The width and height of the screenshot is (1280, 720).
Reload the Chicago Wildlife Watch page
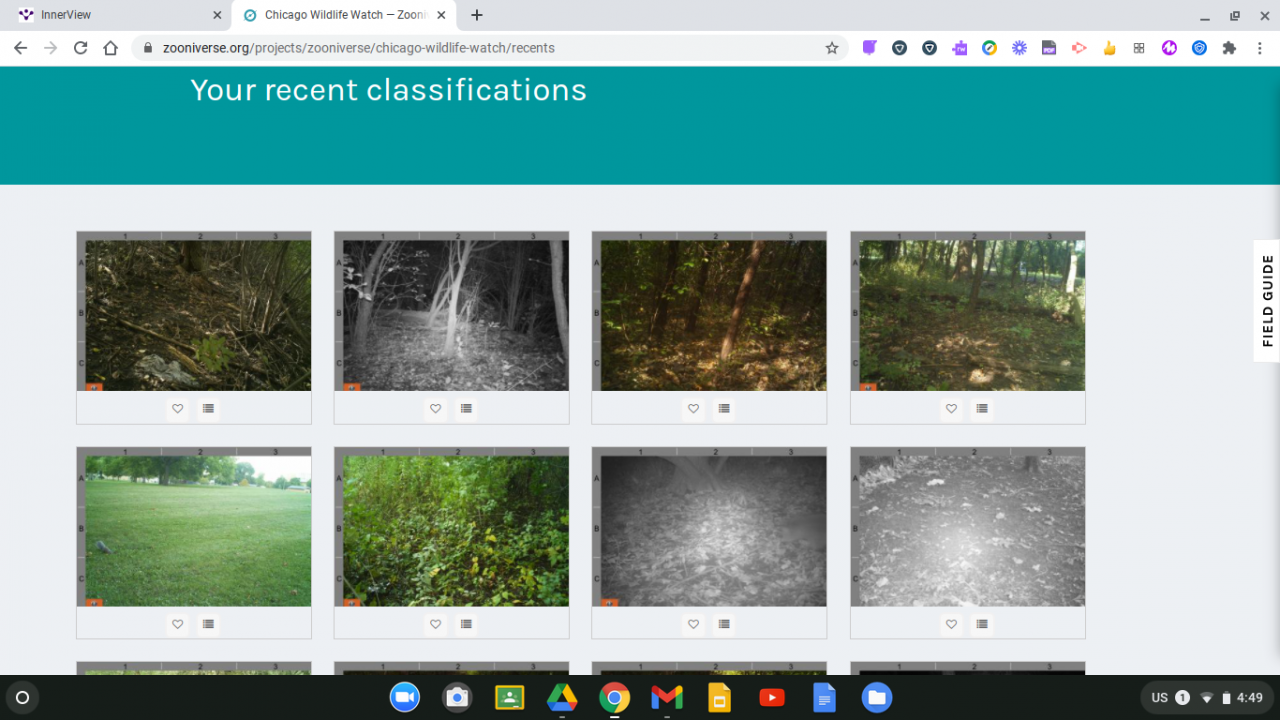coord(80,48)
